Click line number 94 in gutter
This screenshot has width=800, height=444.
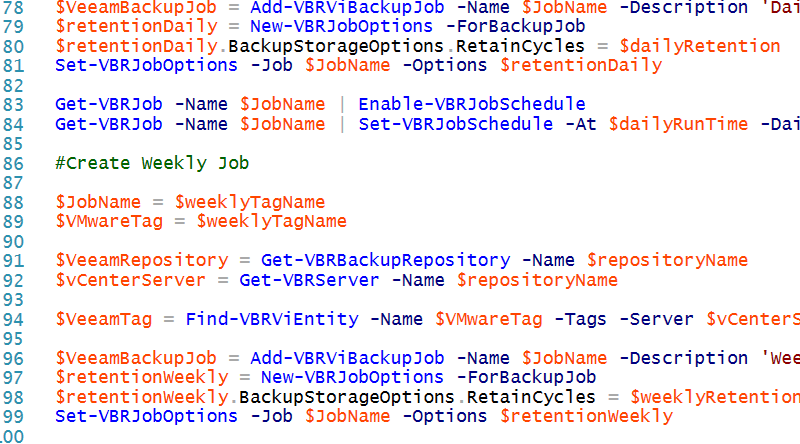coord(13,319)
